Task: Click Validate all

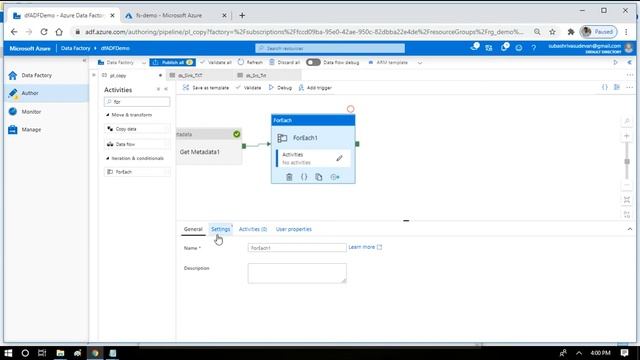Action: coord(216,62)
